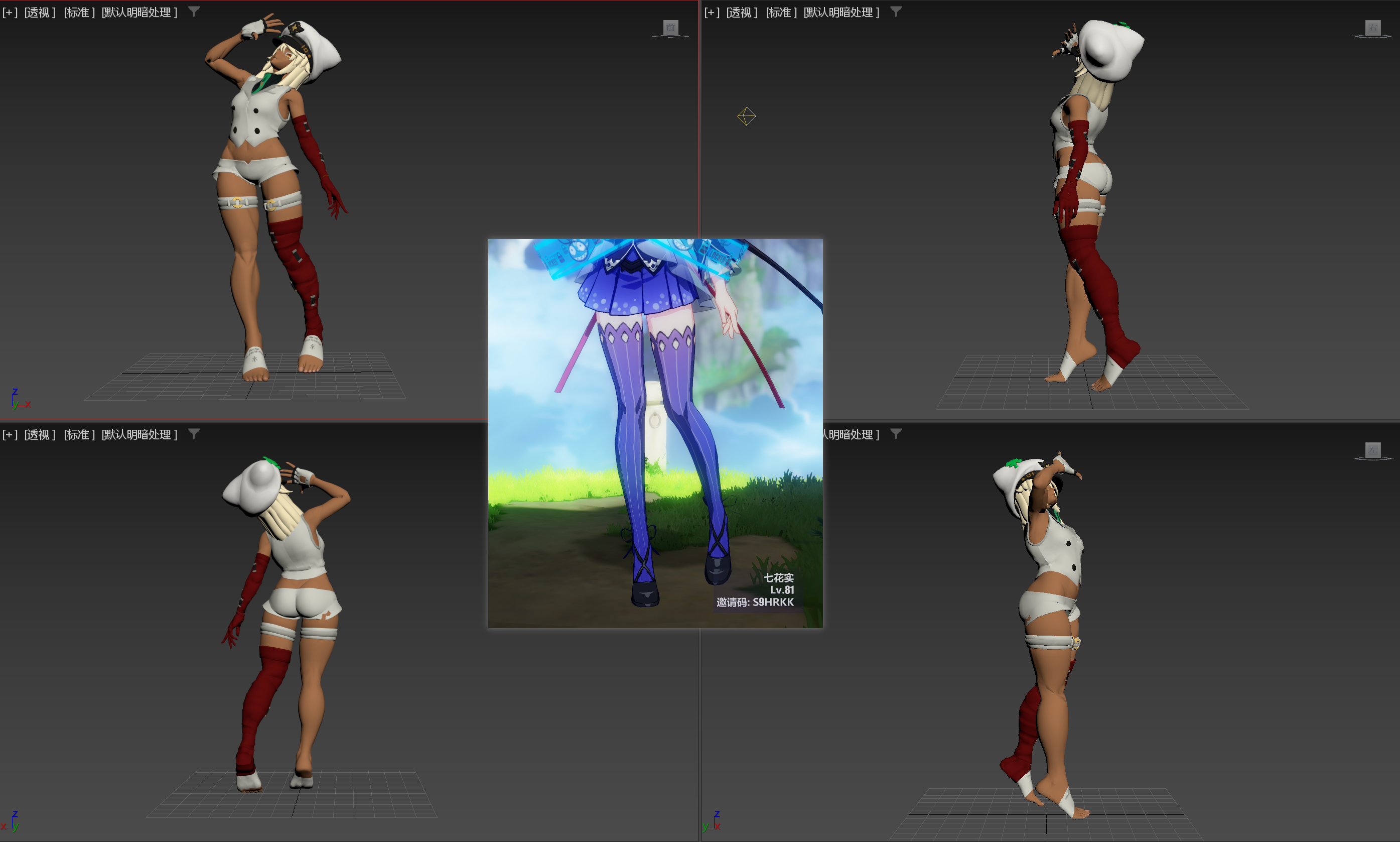Select the yellow wireframe helper object in top-right viewport
This screenshot has width=1400, height=842.
(x=747, y=116)
